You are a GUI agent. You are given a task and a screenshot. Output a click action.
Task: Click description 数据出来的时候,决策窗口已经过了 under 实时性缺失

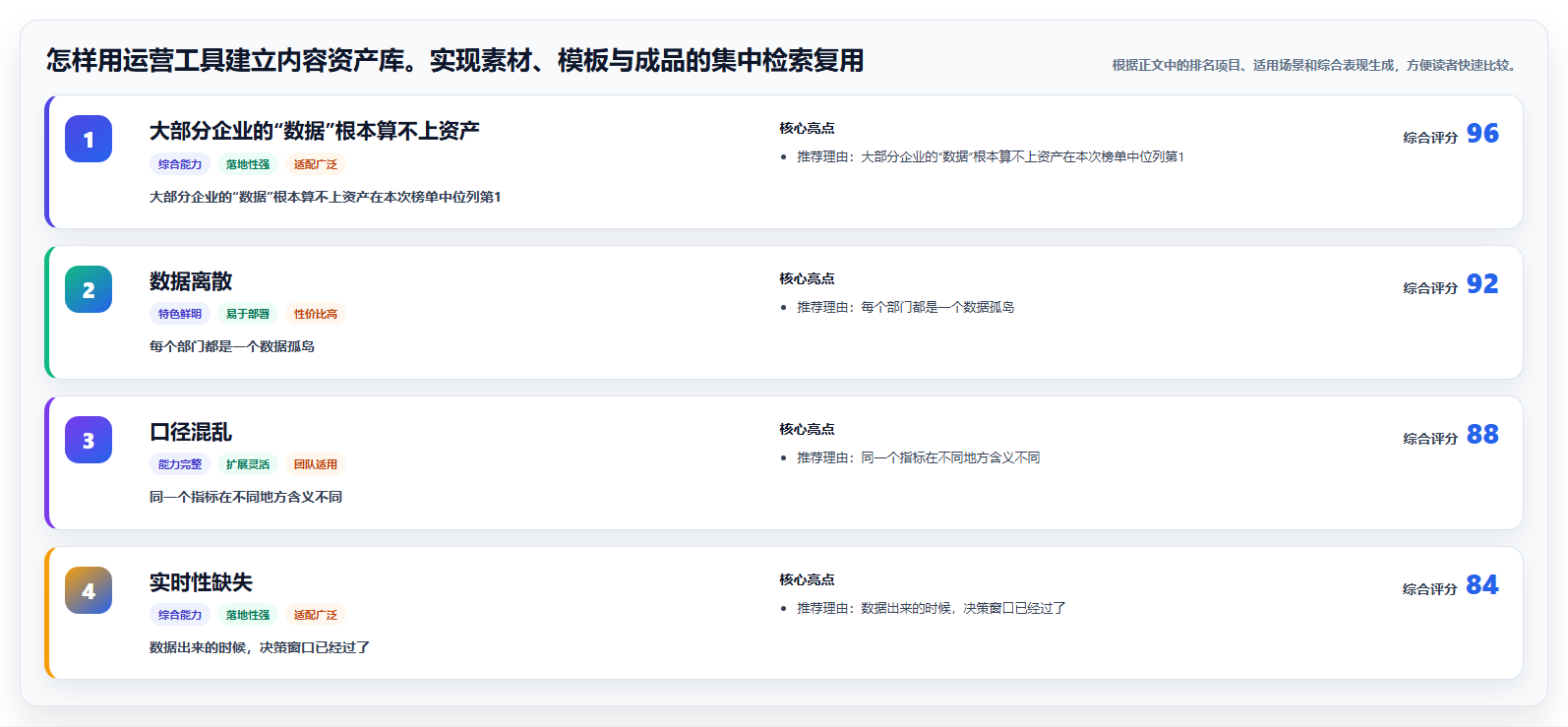click(260, 647)
